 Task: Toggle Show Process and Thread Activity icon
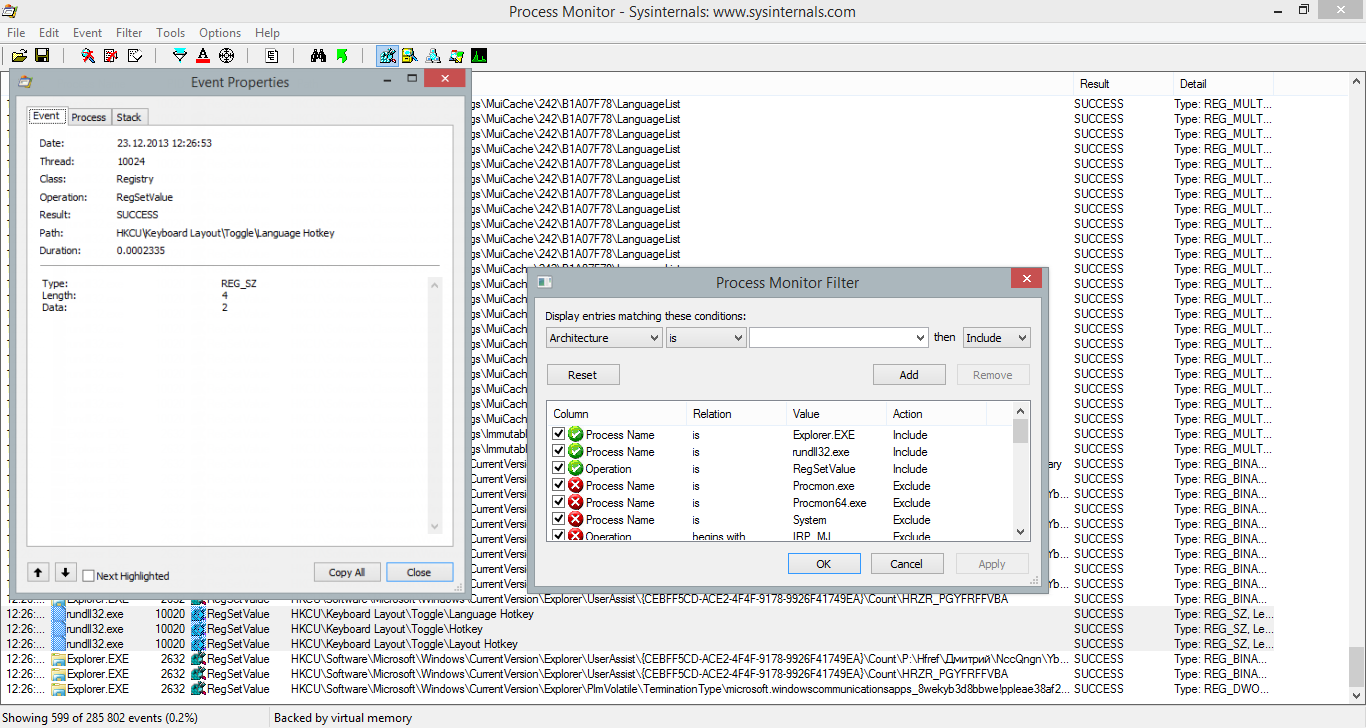tap(456, 56)
